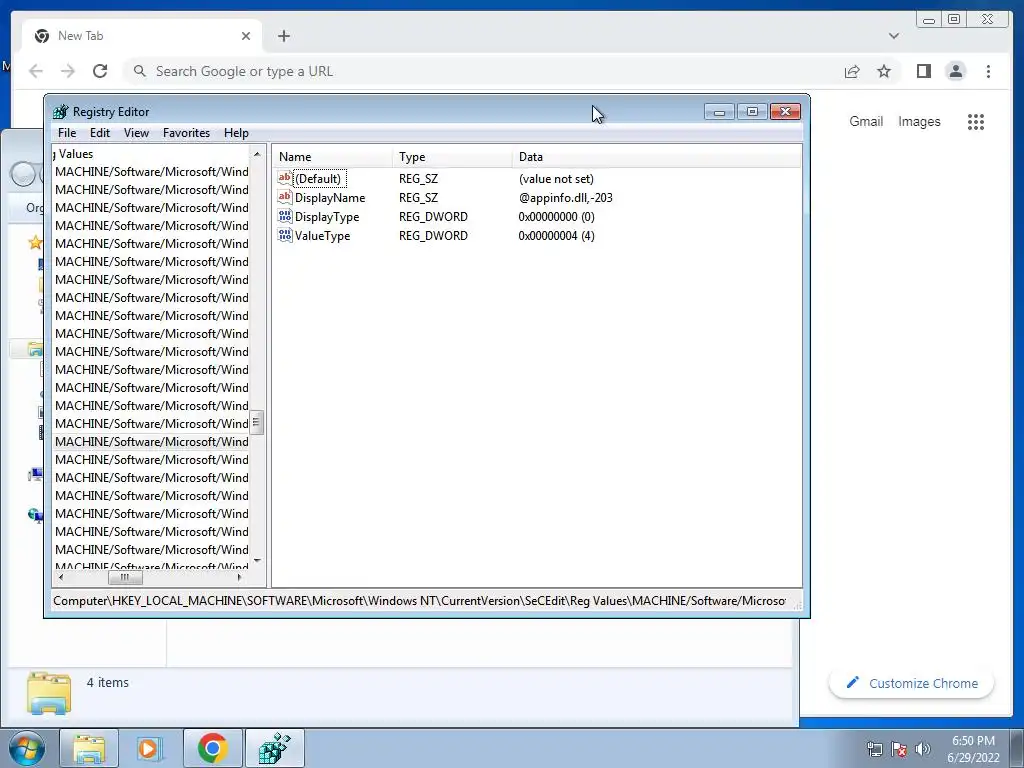This screenshot has height=768, width=1024.
Task: Reload the Chrome page
Action: coord(100,71)
